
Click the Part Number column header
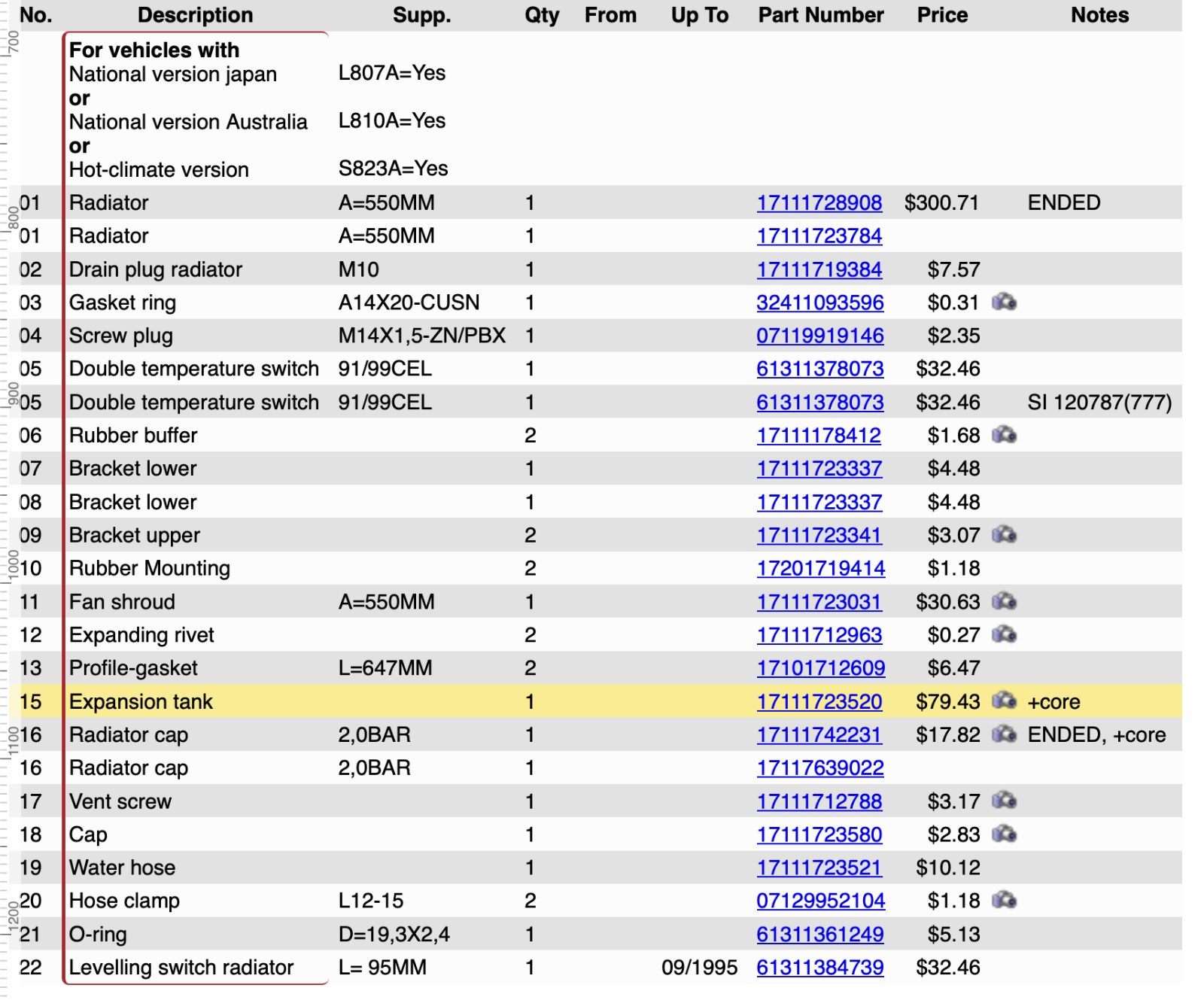(x=820, y=15)
